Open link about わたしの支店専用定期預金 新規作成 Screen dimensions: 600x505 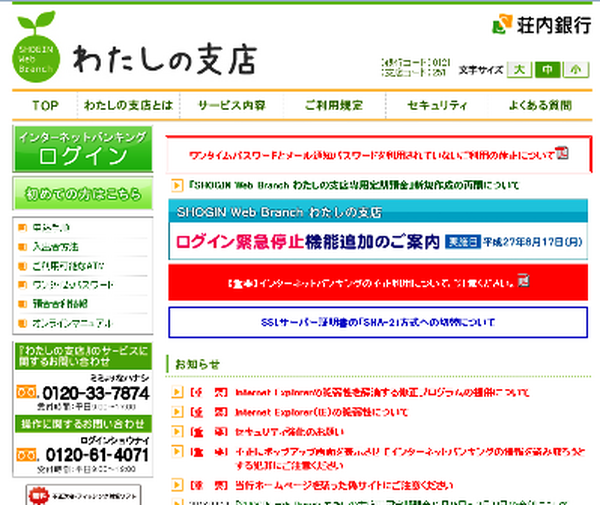tap(354, 185)
